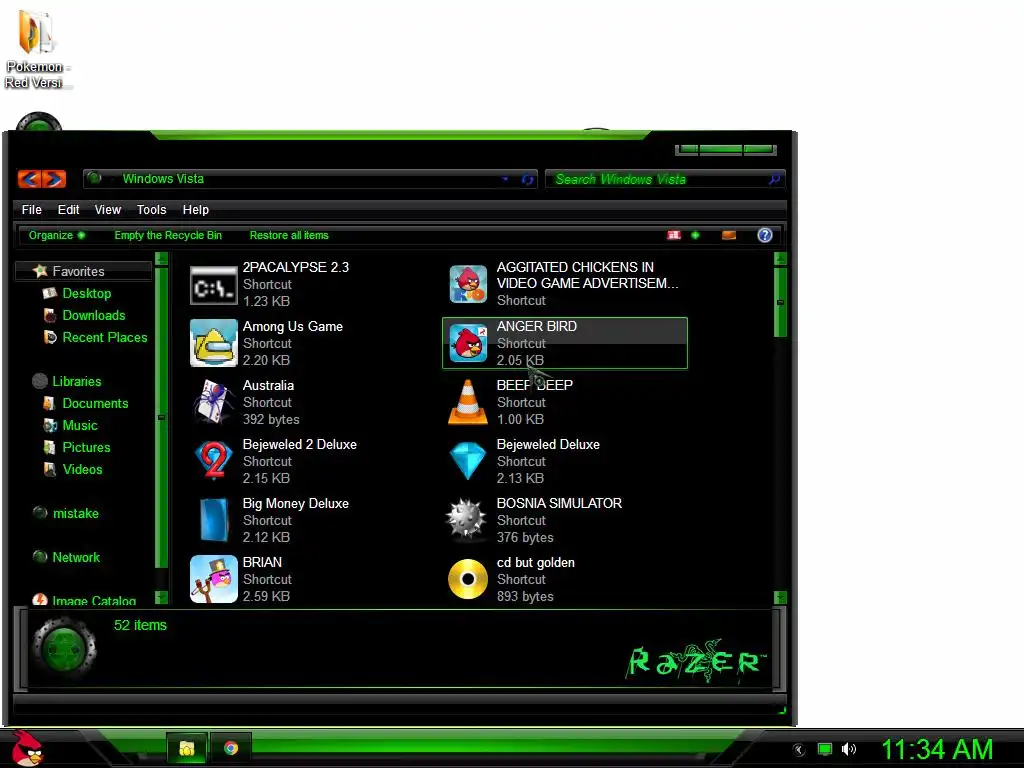Click the Angry Birds start button
The height and width of the screenshot is (768, 1024).
click(x=27, y=748)
